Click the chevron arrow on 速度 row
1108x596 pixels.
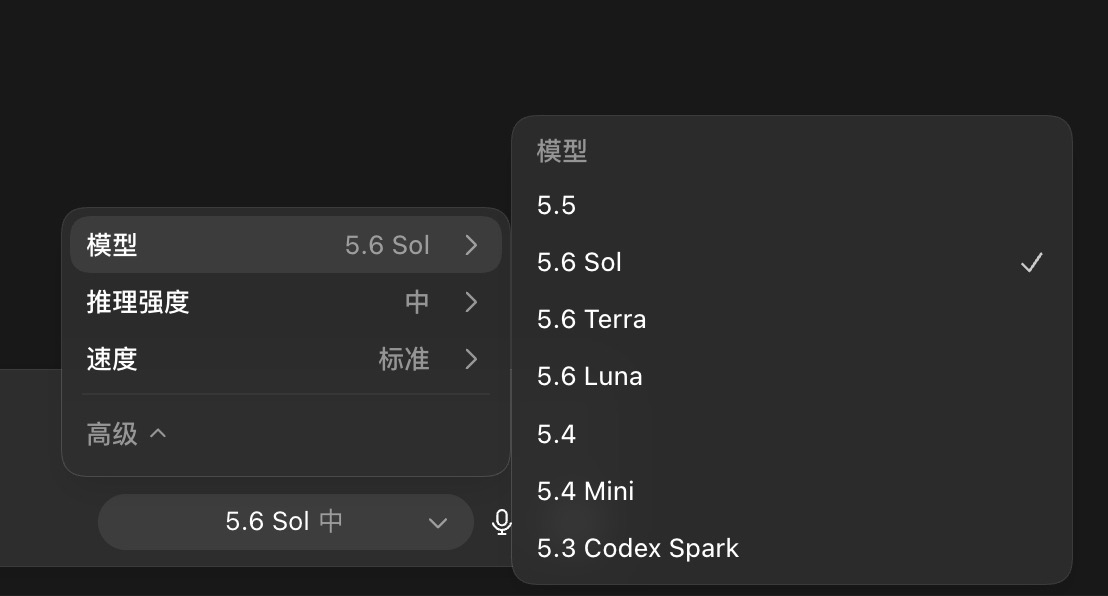471,359
